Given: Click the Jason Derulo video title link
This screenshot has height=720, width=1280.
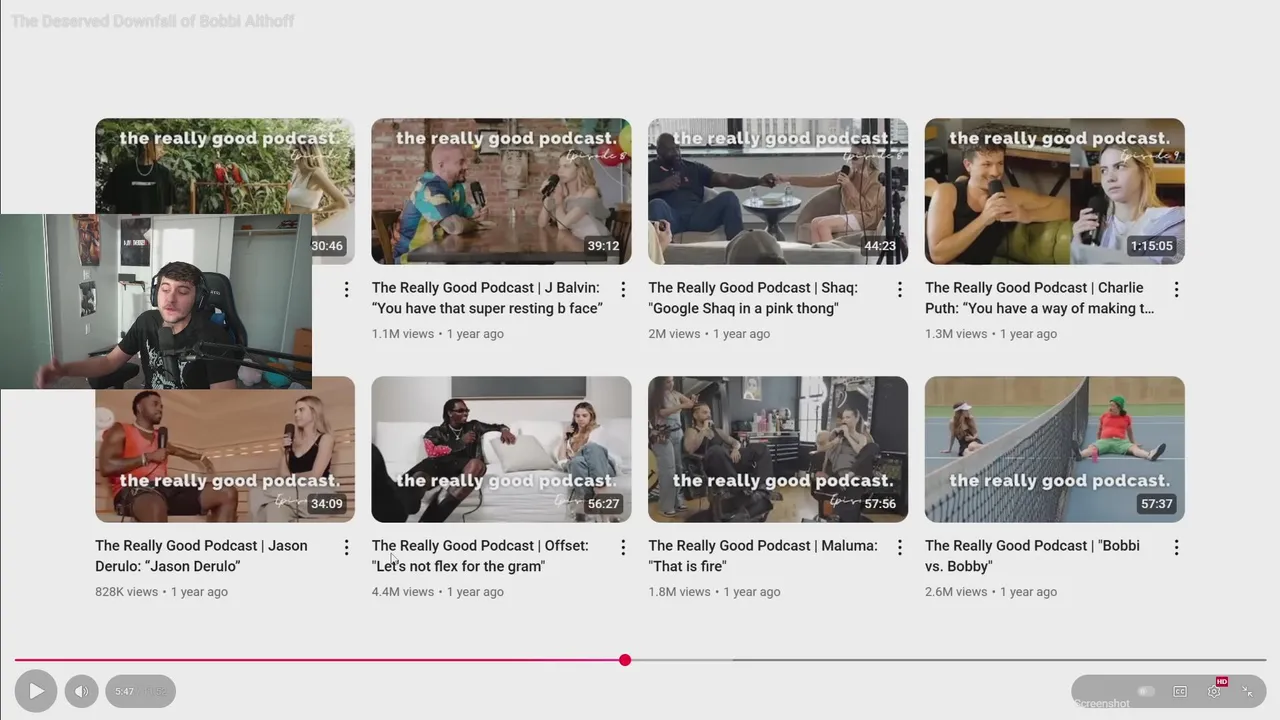Looking at the screenshot, I should click(201, 556).
